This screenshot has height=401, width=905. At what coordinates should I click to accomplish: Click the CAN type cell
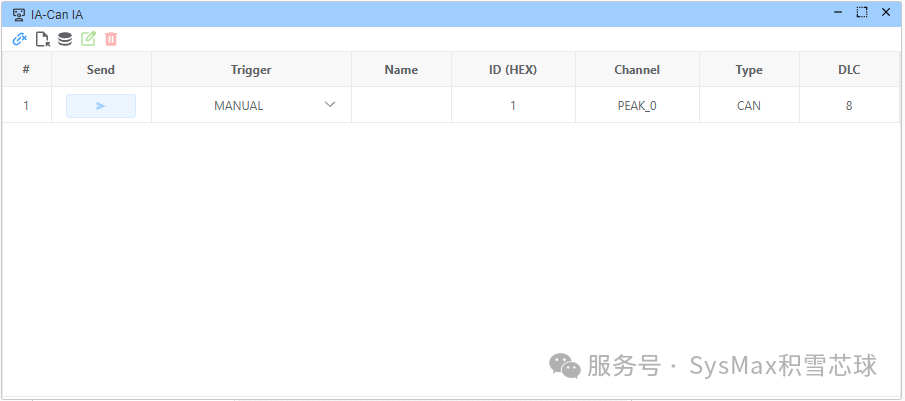[748, 105]
